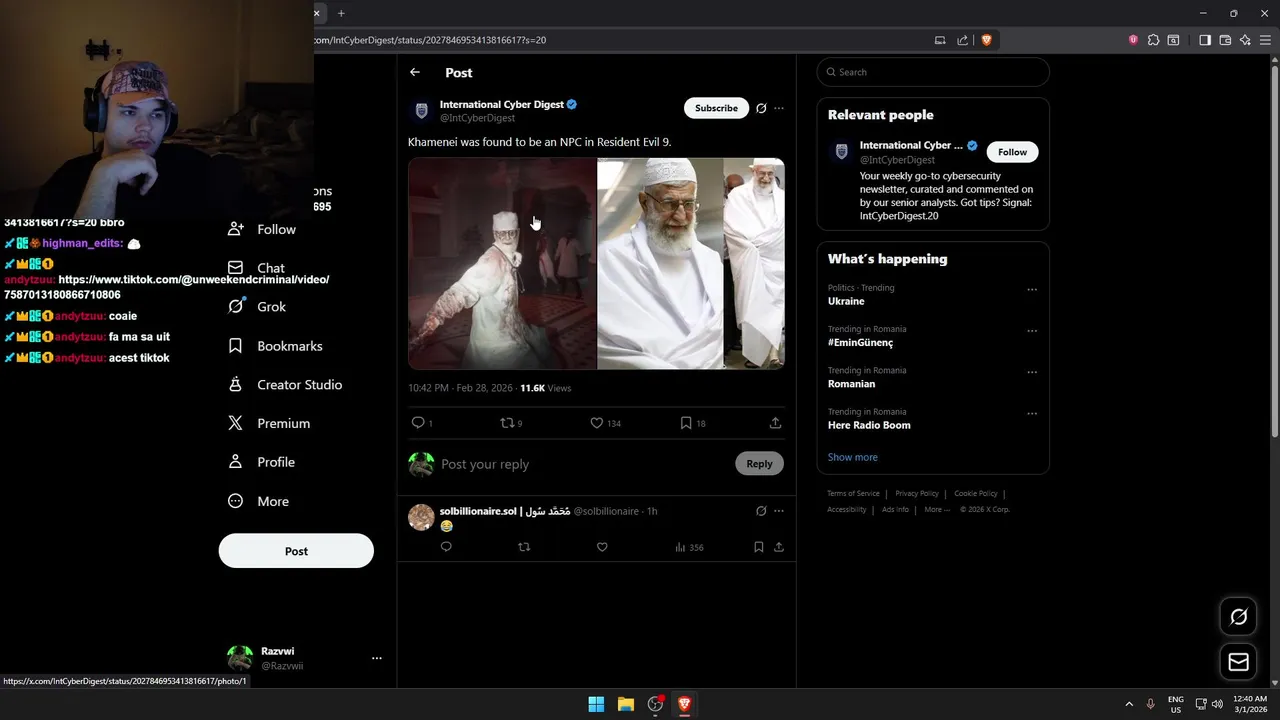Viewport: 1280px width, 720px height.
Task: Like the post with 134 likes
Action: (x=597, y=423)
